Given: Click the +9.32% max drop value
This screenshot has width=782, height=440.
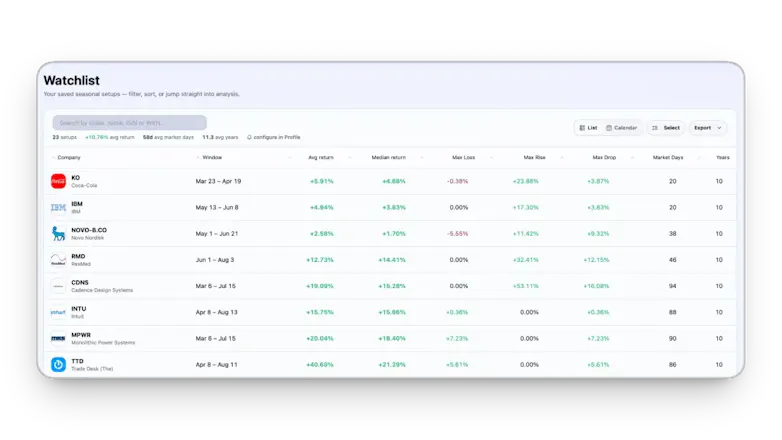Looking at the screenshot, I should 598,233.
